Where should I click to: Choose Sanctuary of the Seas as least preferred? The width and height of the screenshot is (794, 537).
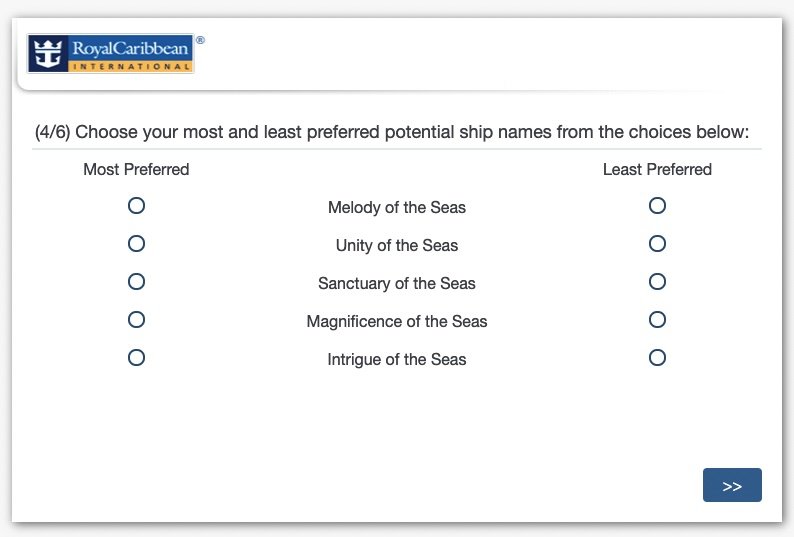pos(657,282)
